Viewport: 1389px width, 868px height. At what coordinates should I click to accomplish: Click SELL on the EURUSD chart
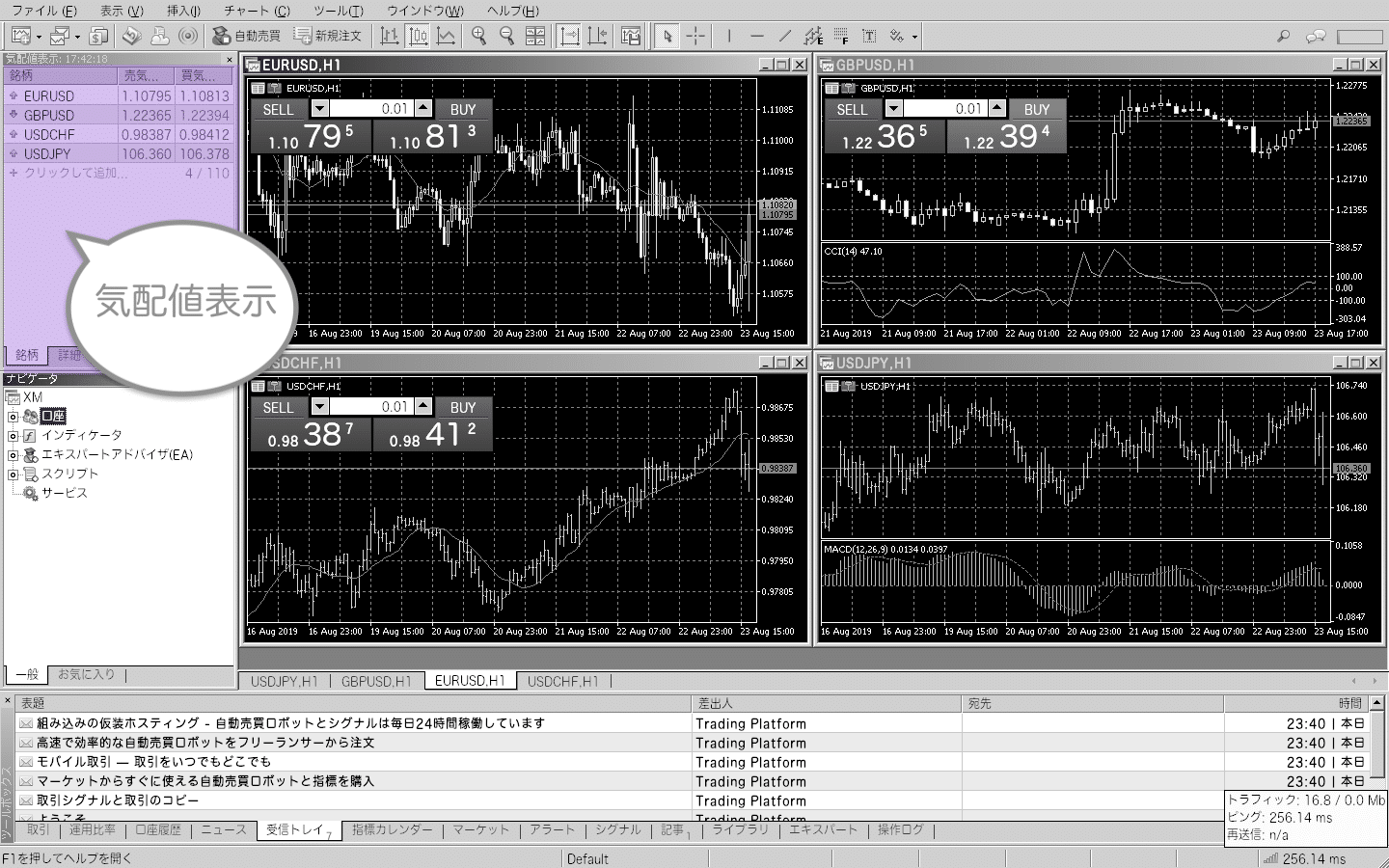279,109
